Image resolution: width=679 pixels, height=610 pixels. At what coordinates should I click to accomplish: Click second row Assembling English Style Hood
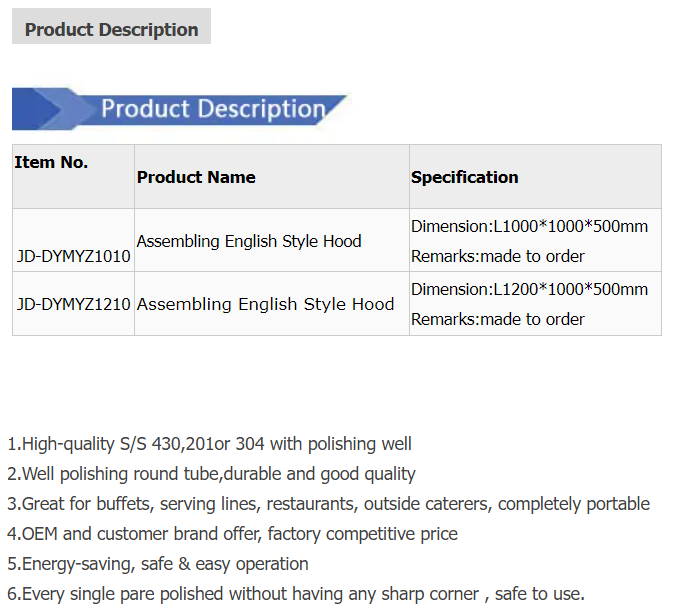coord(265,304)
